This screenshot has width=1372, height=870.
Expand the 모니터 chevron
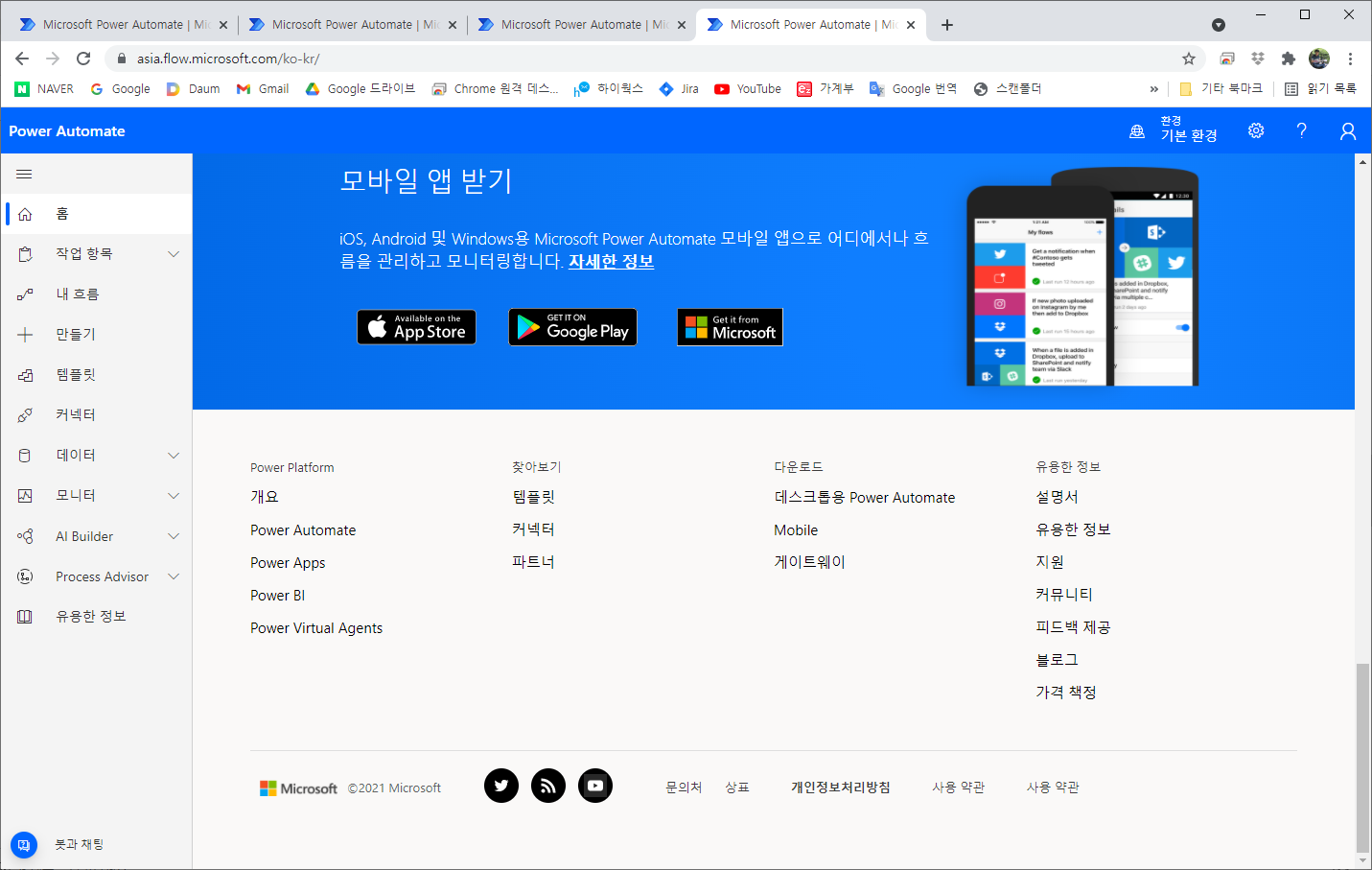coord(174,496)
